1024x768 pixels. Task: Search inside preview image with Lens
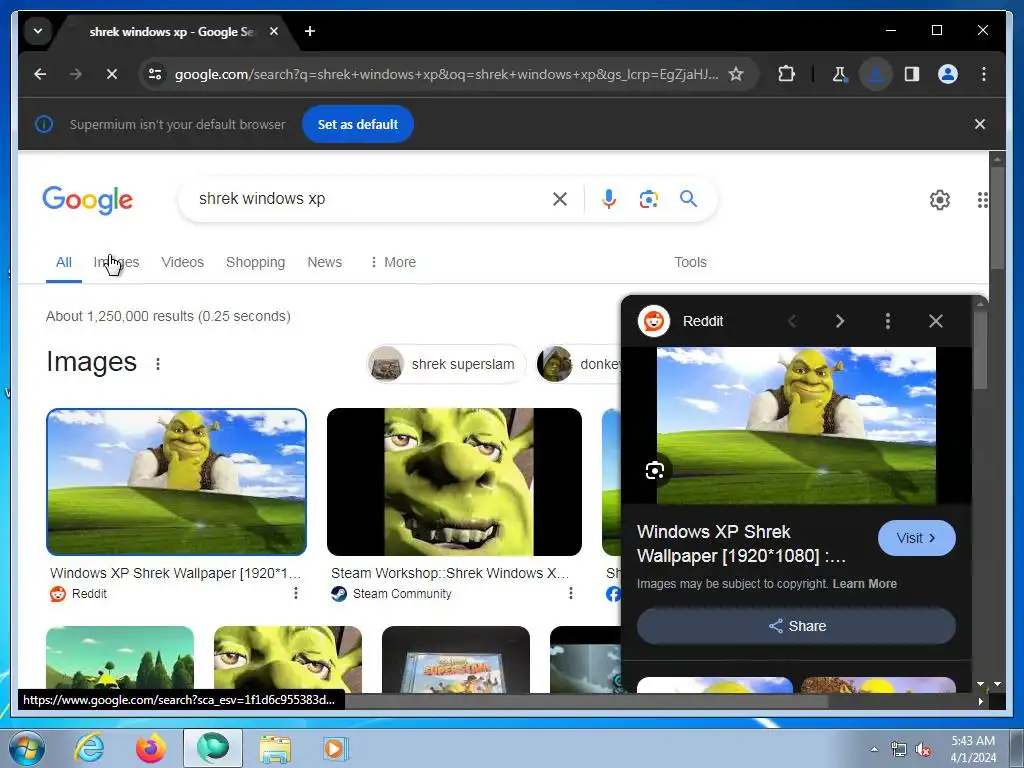(655, 470)
